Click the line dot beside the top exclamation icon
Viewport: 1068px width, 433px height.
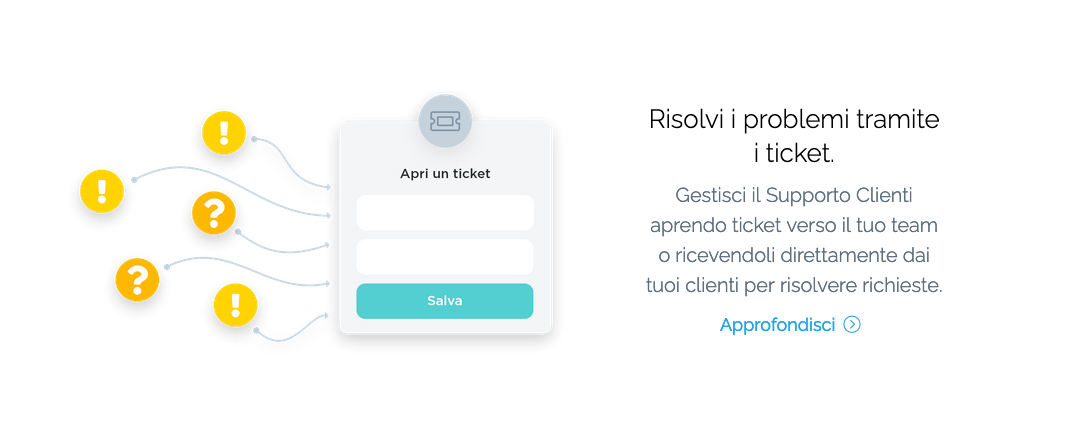tap(254, 139)
